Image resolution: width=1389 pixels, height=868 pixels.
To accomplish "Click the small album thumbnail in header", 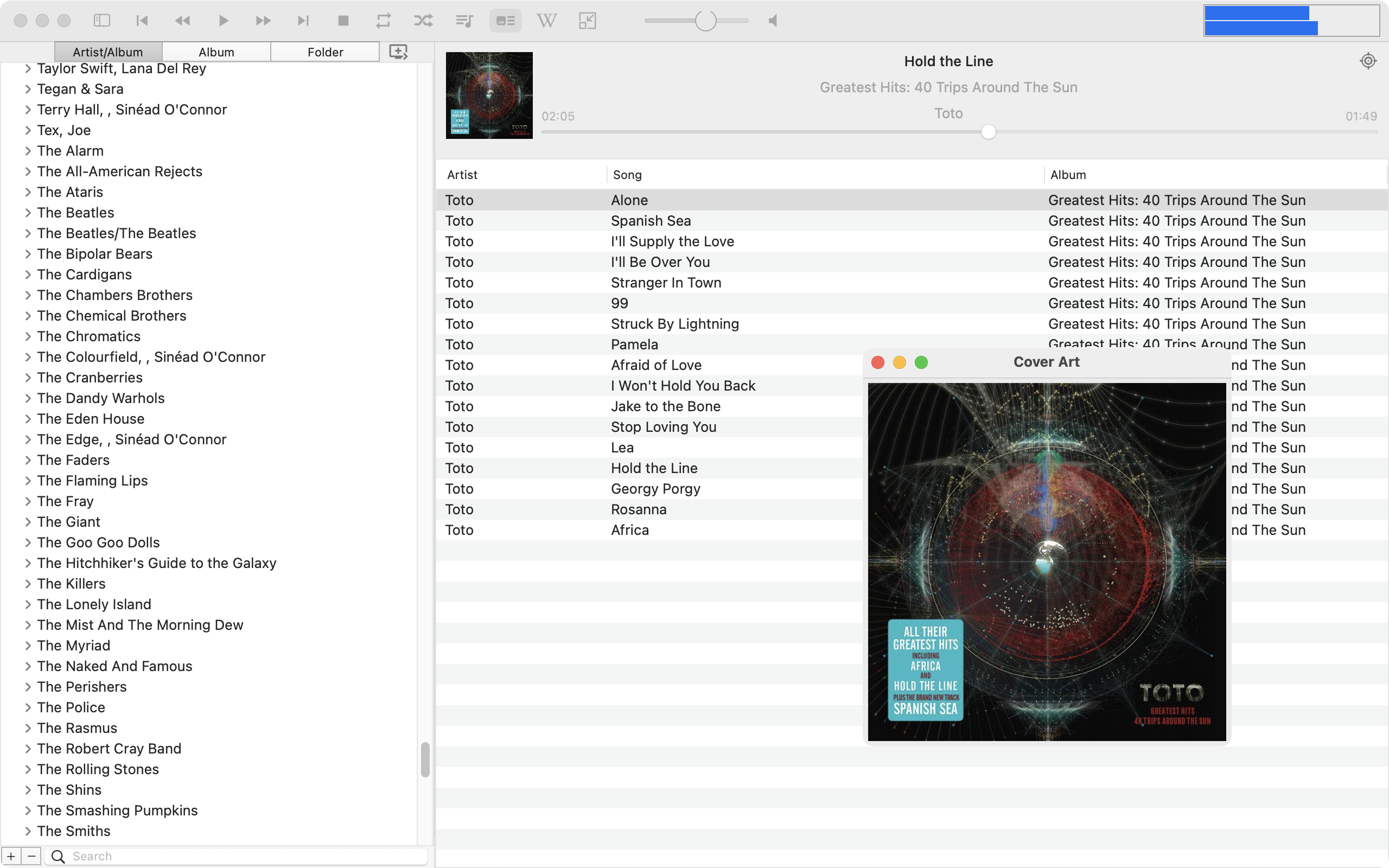I will point(489,95).
